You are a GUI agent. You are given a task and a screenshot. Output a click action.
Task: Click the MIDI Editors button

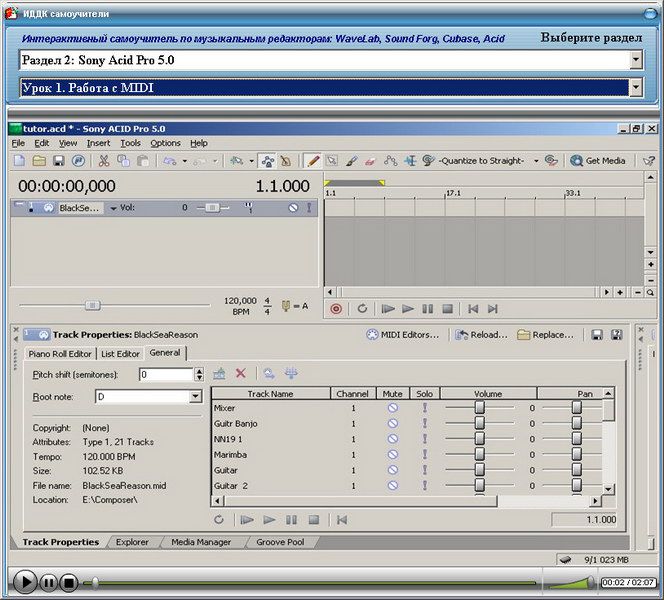click(403, 335)
